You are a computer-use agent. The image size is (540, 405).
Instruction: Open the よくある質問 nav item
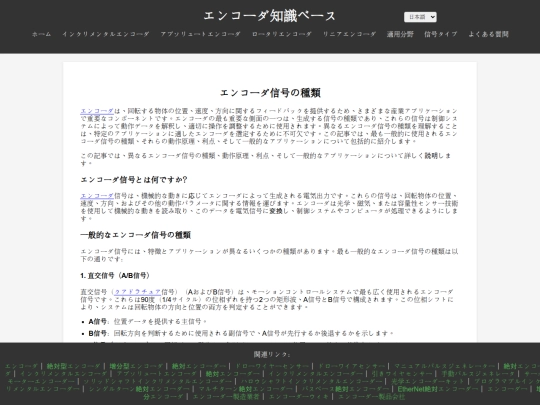click(488, 34)
